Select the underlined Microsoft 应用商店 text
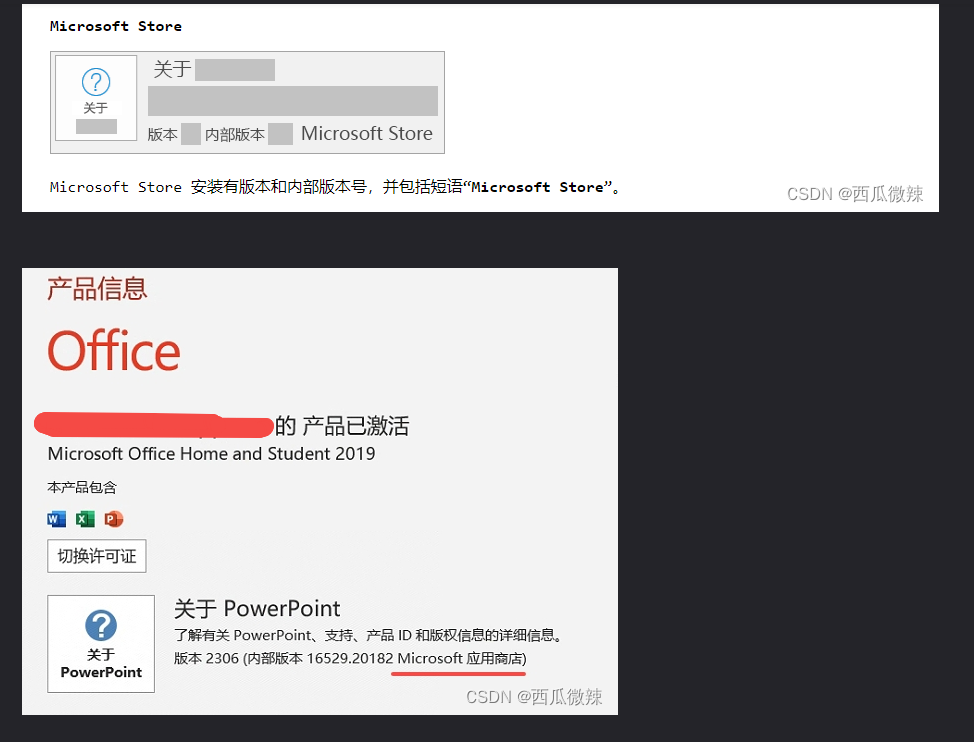974x742 pixels. coord(460,658)
